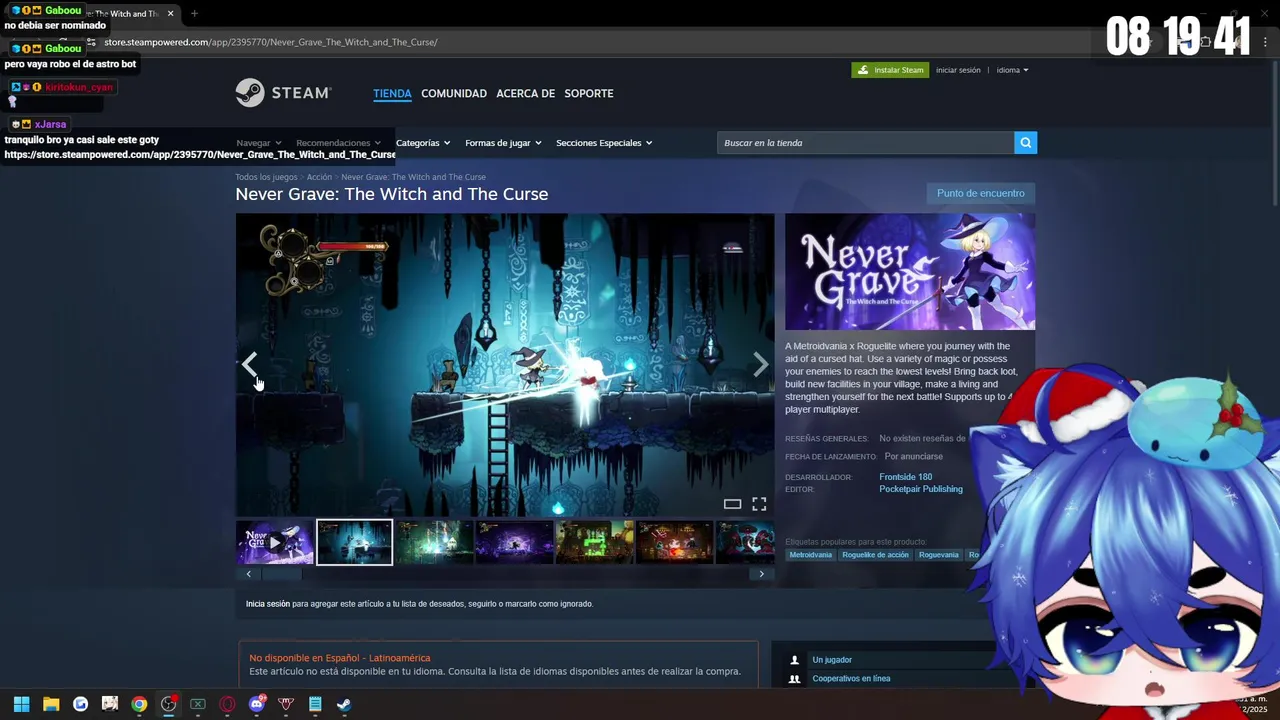Image resolution: width=1280 pixels, height=720 pixels.
Task: Open the ACERCA DE tab
Action: point(525,93)
